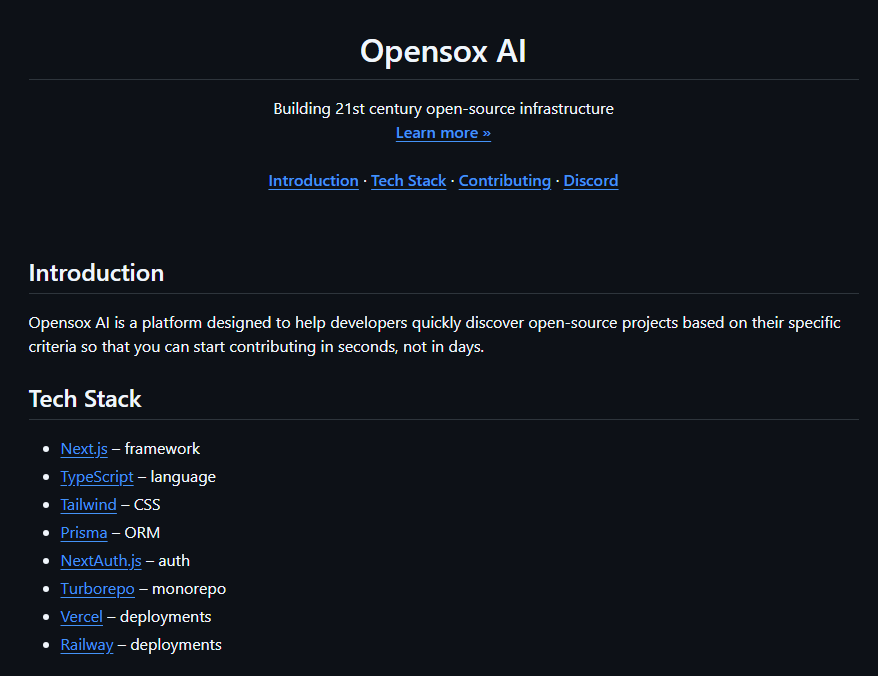Jump to Tech Stack via top navigation link

pyautogui.click(x=408, y=181)
